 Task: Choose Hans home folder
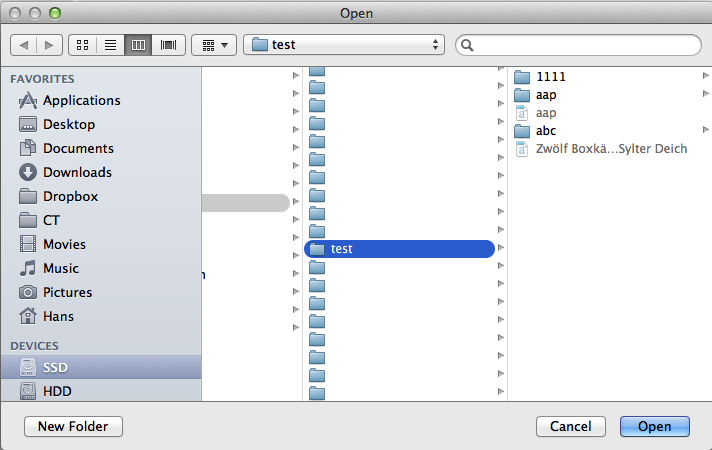click(58, 316)
